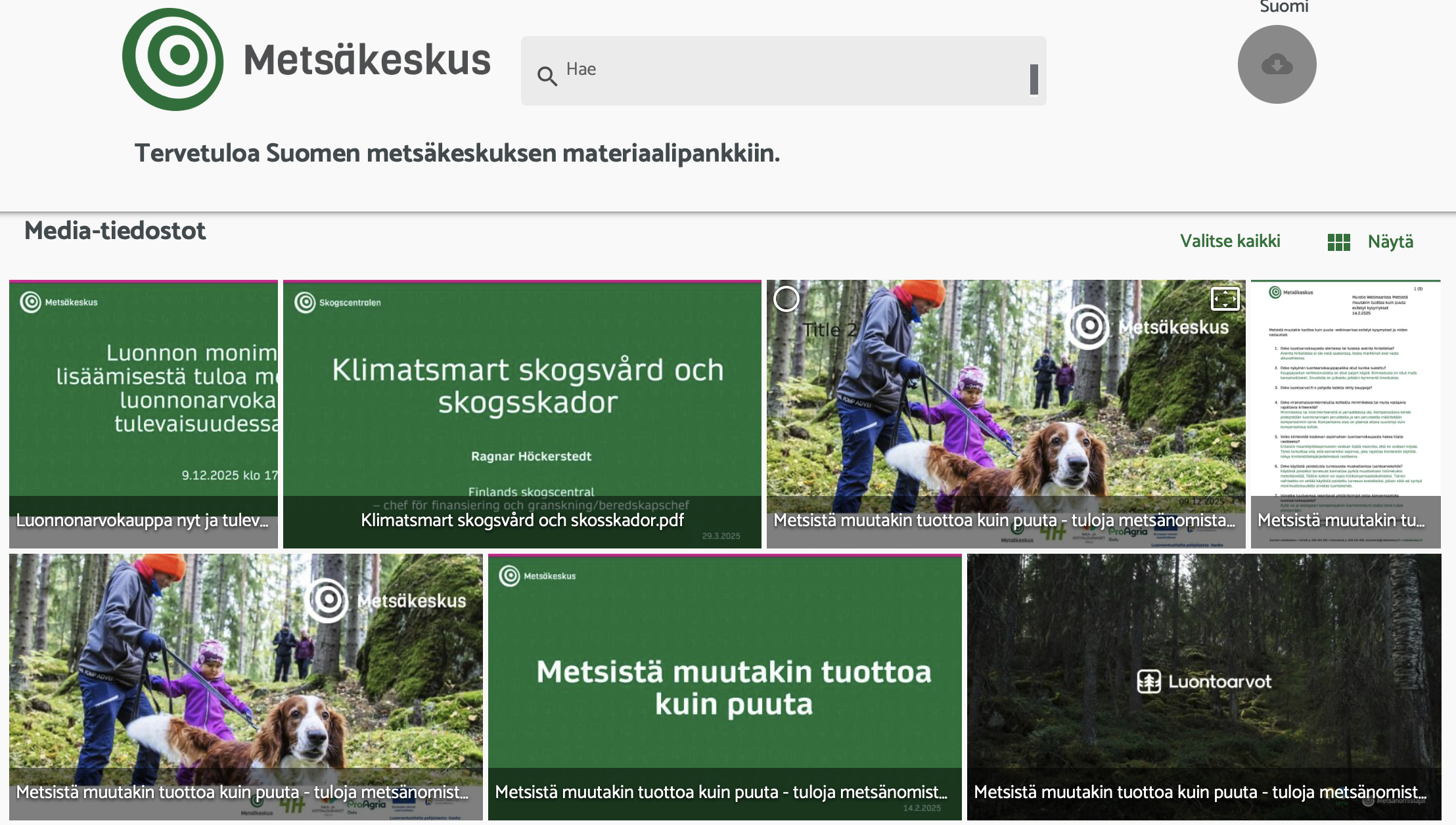
Task: Open the Suomi language selector
Action: (1283, 7)
